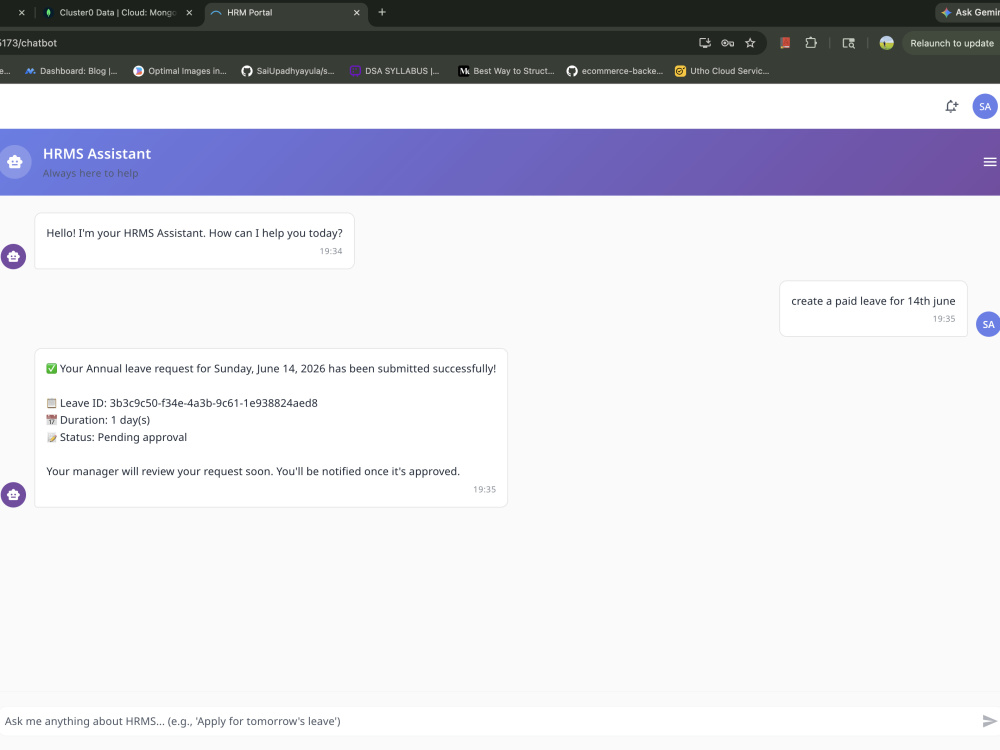
Task: Click the Always here to help subtitle
Action: coord(91,173)
